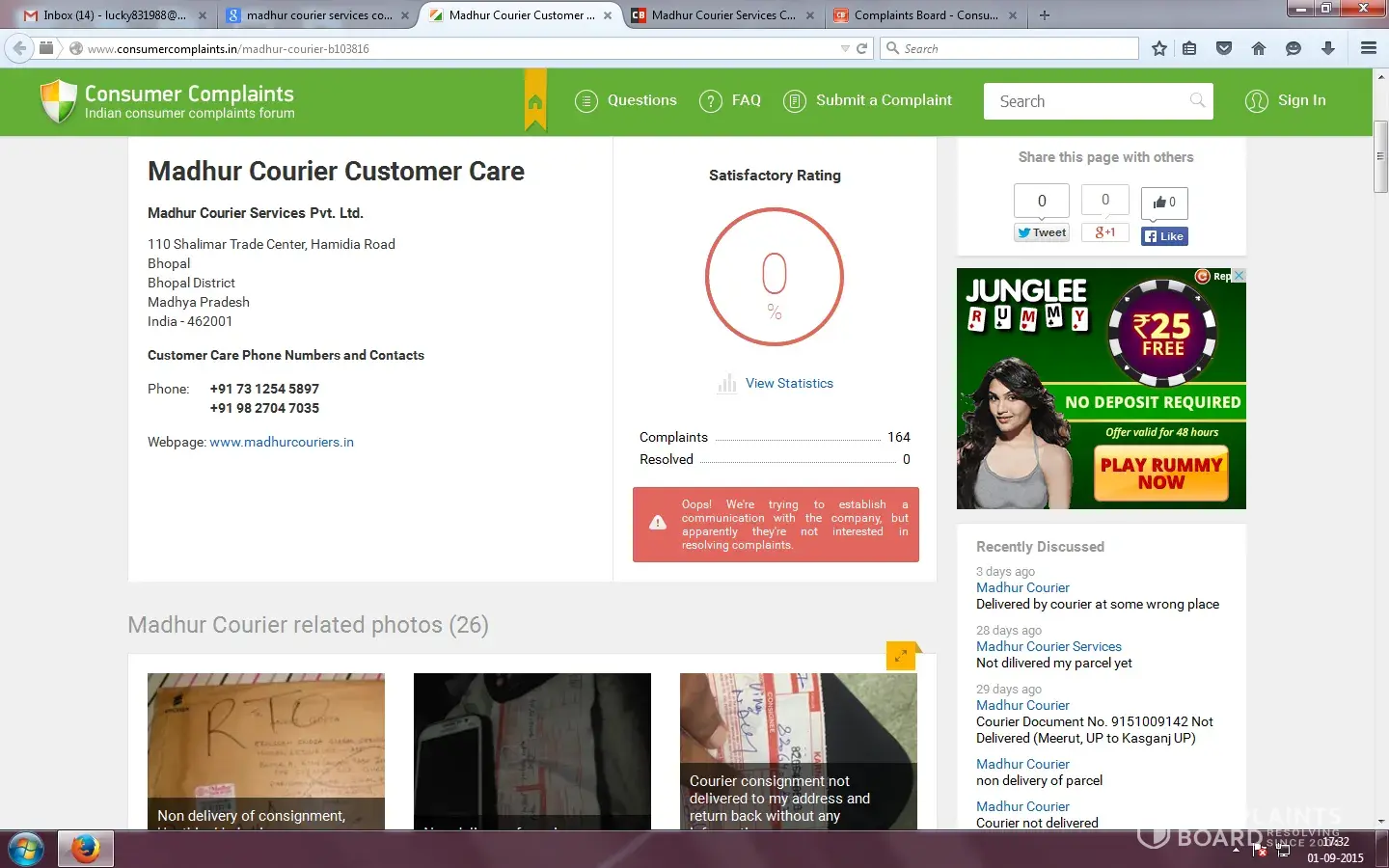Viewport: 1389px width, 868px height.
Task: Open Firefox hamburger menu
Action: tap(1368, 48)
